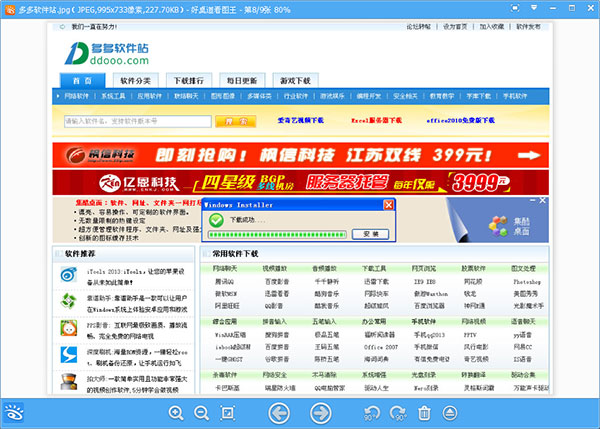Rotate the image 90° clockwise

(x=398, y=413)
